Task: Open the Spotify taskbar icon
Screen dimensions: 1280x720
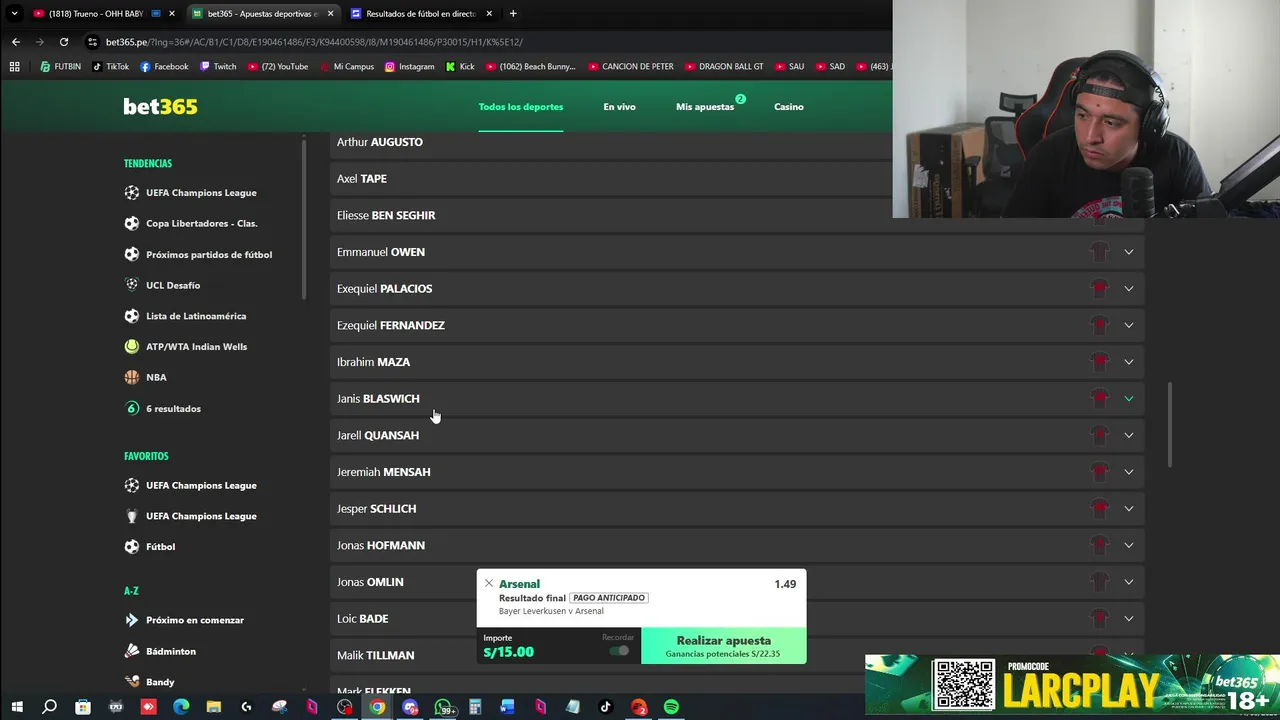Action: [x=671, y=707]
